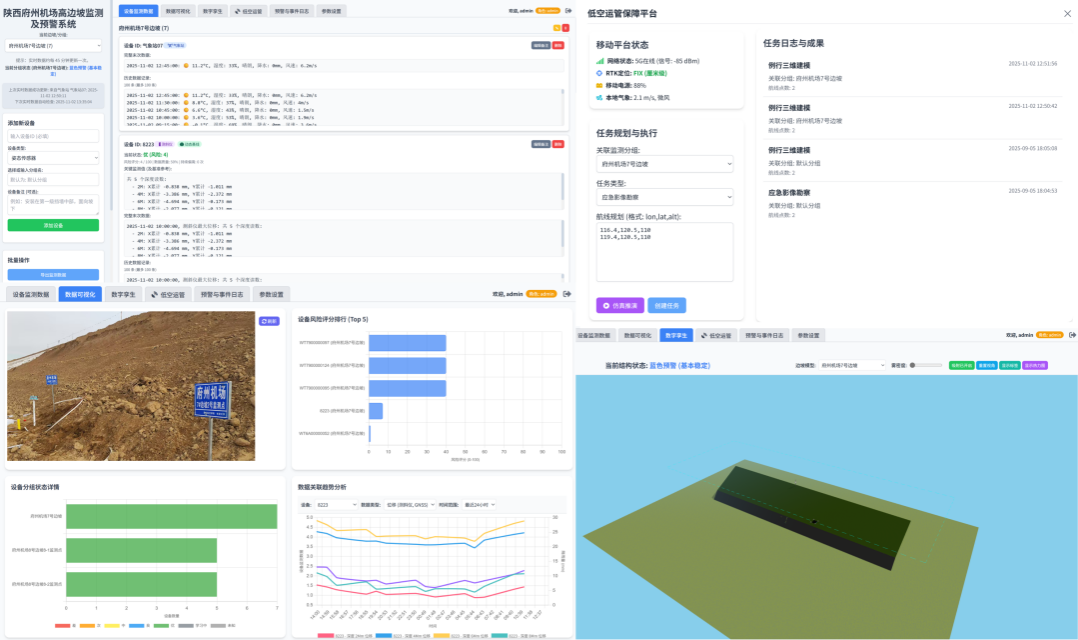Toggle the red 高 legend item in 设备分组状态详情

(x=63, y=625)
